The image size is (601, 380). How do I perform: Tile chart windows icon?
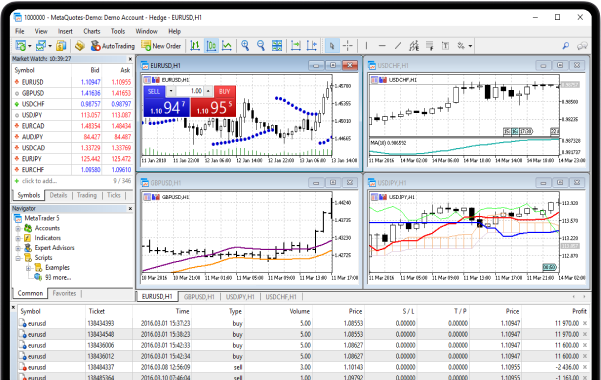tap(277, 46)
